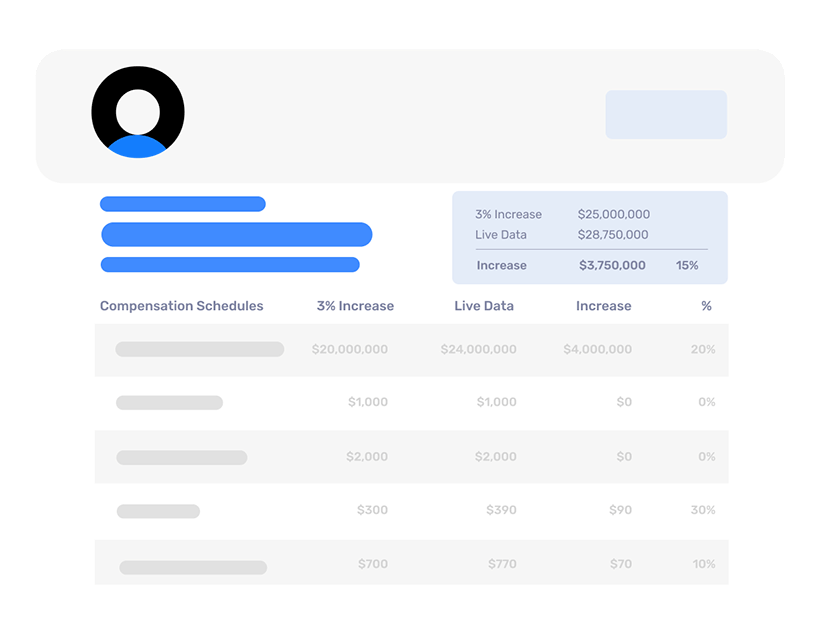Click the 10% cell
The height and width of the screenshot is (630, 819).
coord(704,564)
